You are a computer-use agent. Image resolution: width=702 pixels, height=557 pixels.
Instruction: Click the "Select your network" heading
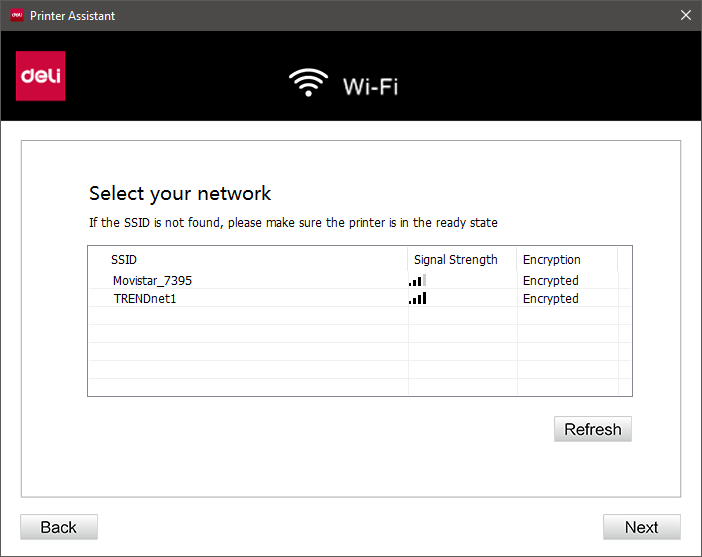[180, 193]
